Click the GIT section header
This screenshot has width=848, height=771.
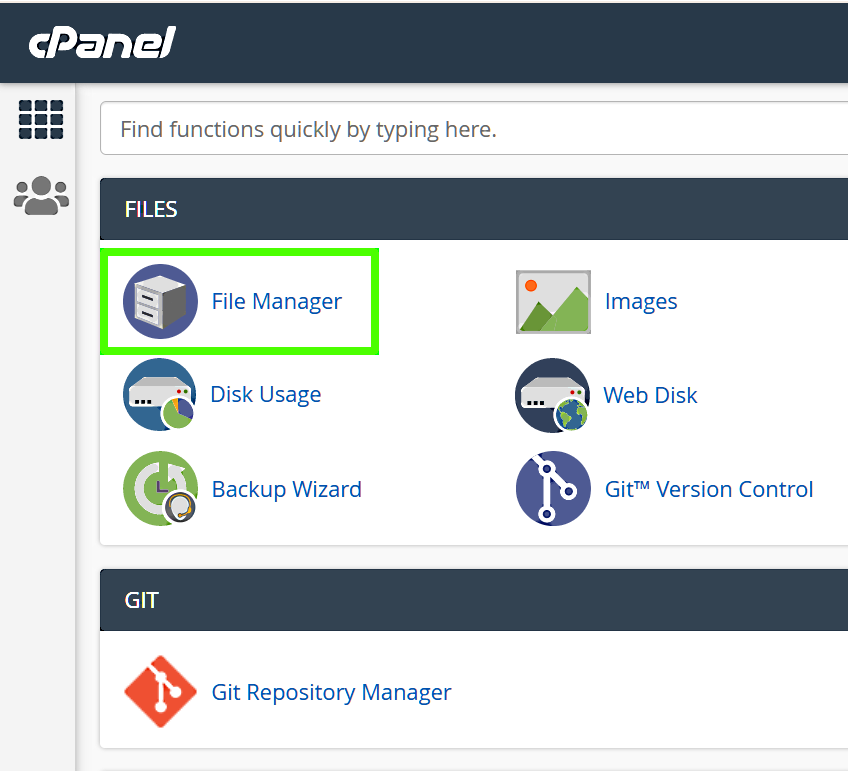(x=143, y=600)
